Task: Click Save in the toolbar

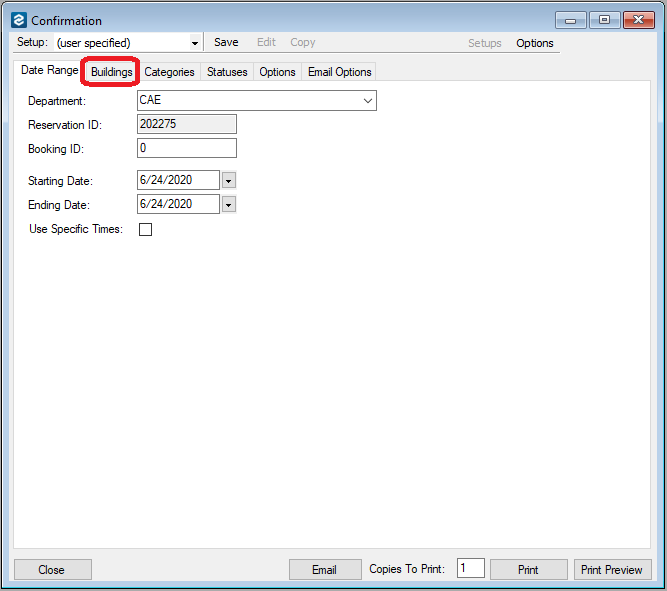Action: point(226,42)
